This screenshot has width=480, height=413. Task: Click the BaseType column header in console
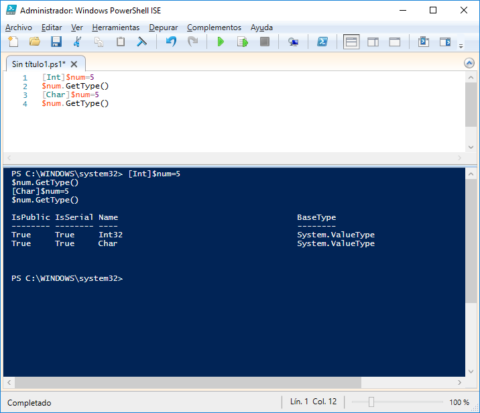[x=316, y=217]
